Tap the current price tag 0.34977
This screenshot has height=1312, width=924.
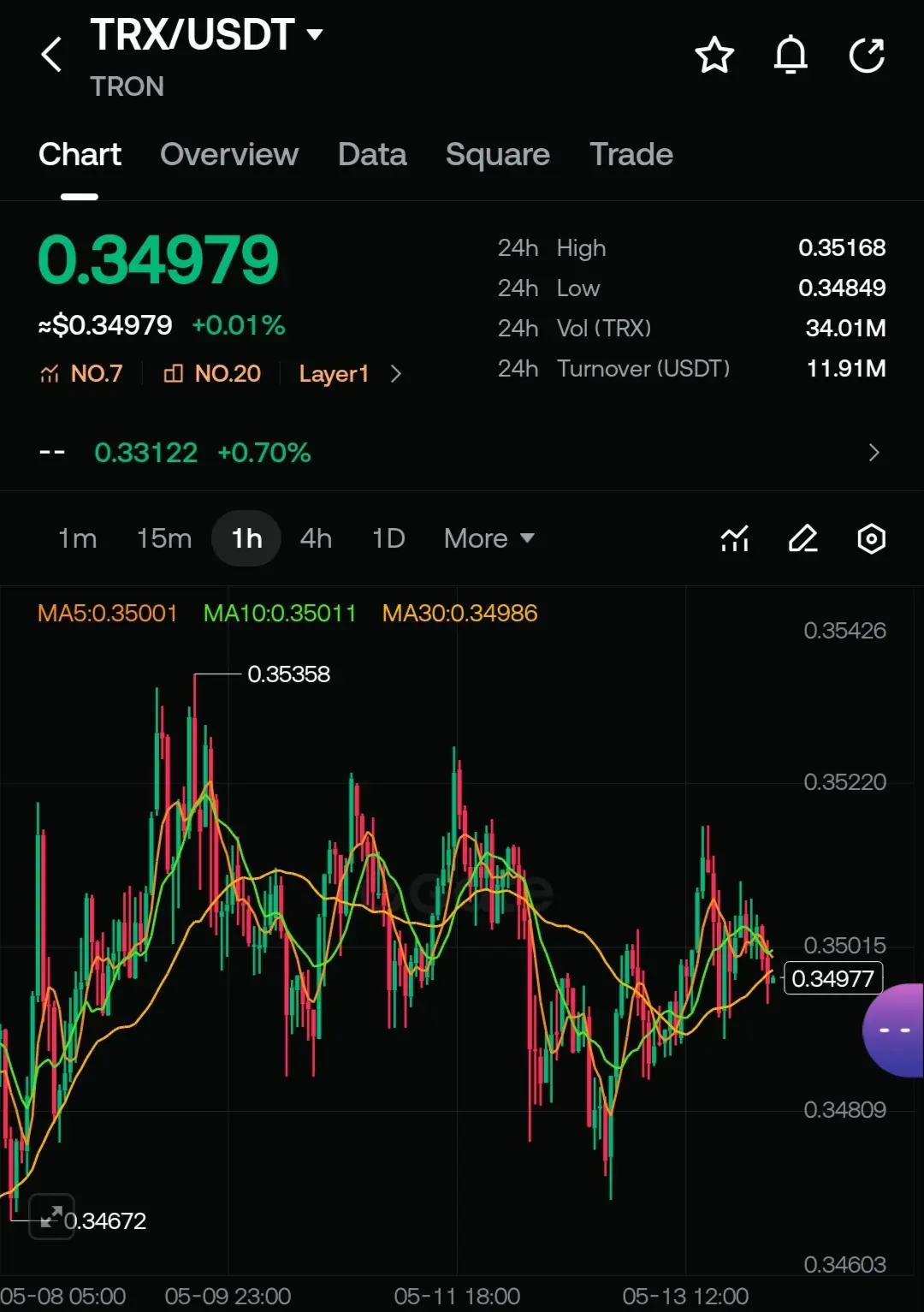point(833,978)
